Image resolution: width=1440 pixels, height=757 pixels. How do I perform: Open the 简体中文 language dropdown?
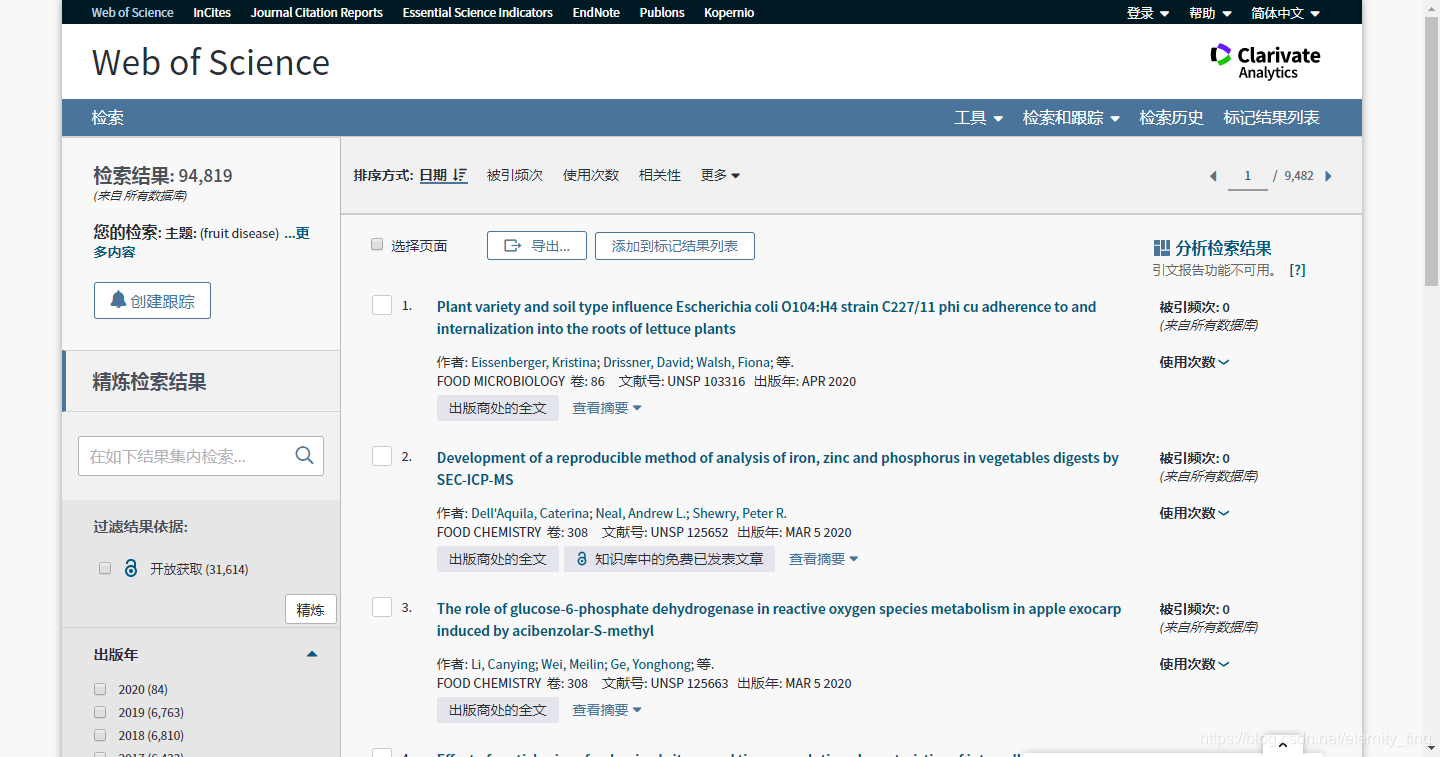coord(1285,13)
